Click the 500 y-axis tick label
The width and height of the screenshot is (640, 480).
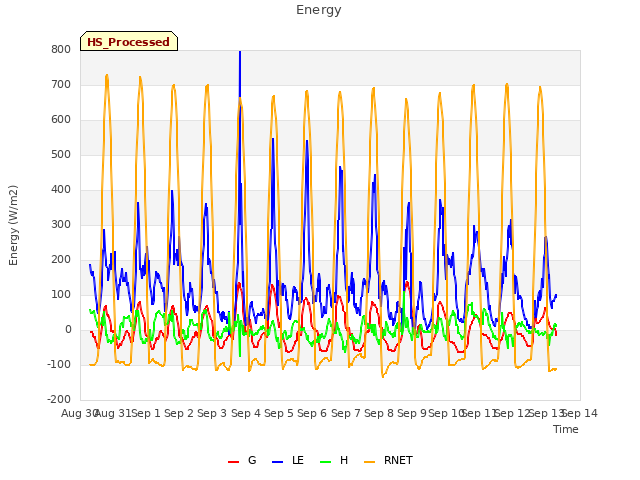point(61,155)
